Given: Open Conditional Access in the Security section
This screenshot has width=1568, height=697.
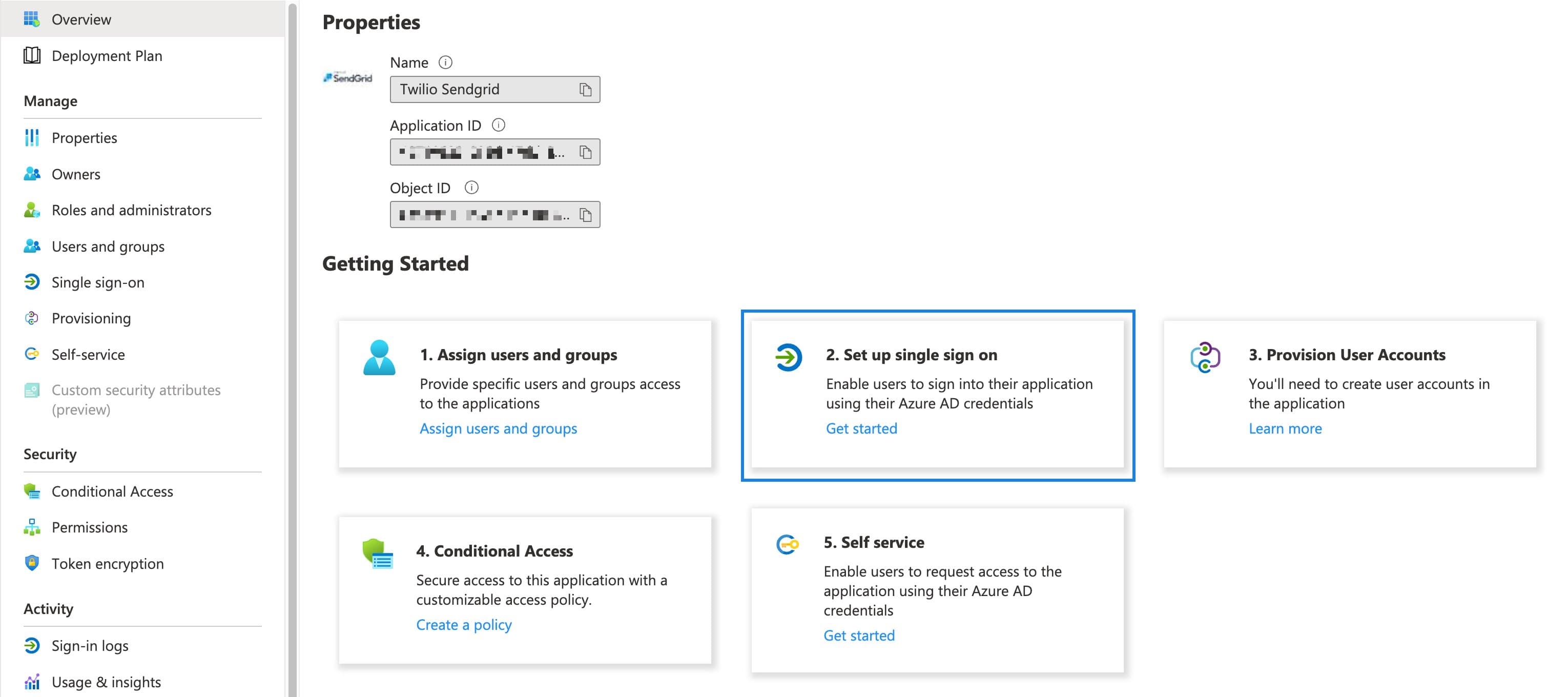Looking at the screenshot, I should click(112, 490).
